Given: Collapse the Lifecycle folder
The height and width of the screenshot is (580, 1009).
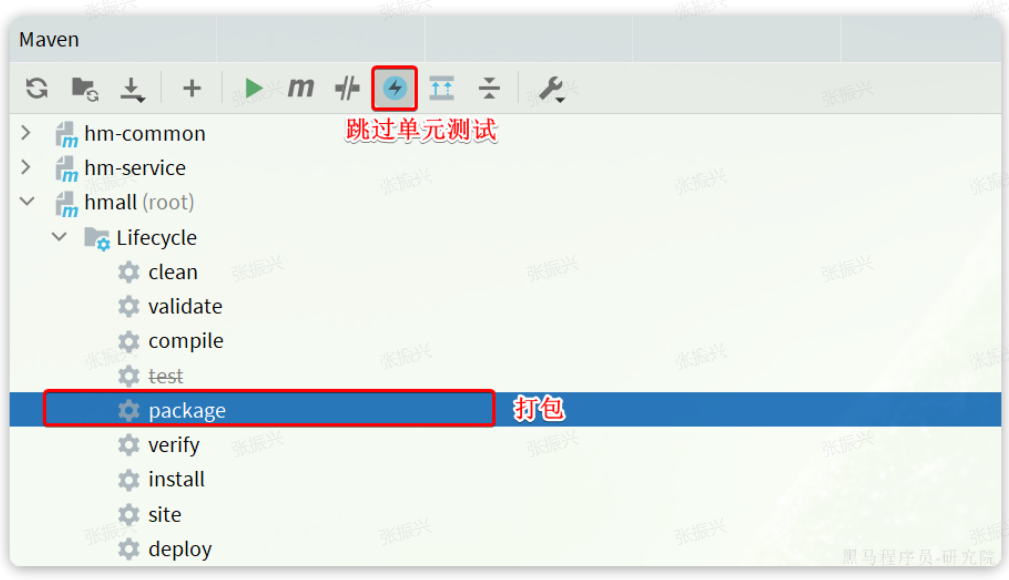Looking at the screenshot, I should (59, 237).
